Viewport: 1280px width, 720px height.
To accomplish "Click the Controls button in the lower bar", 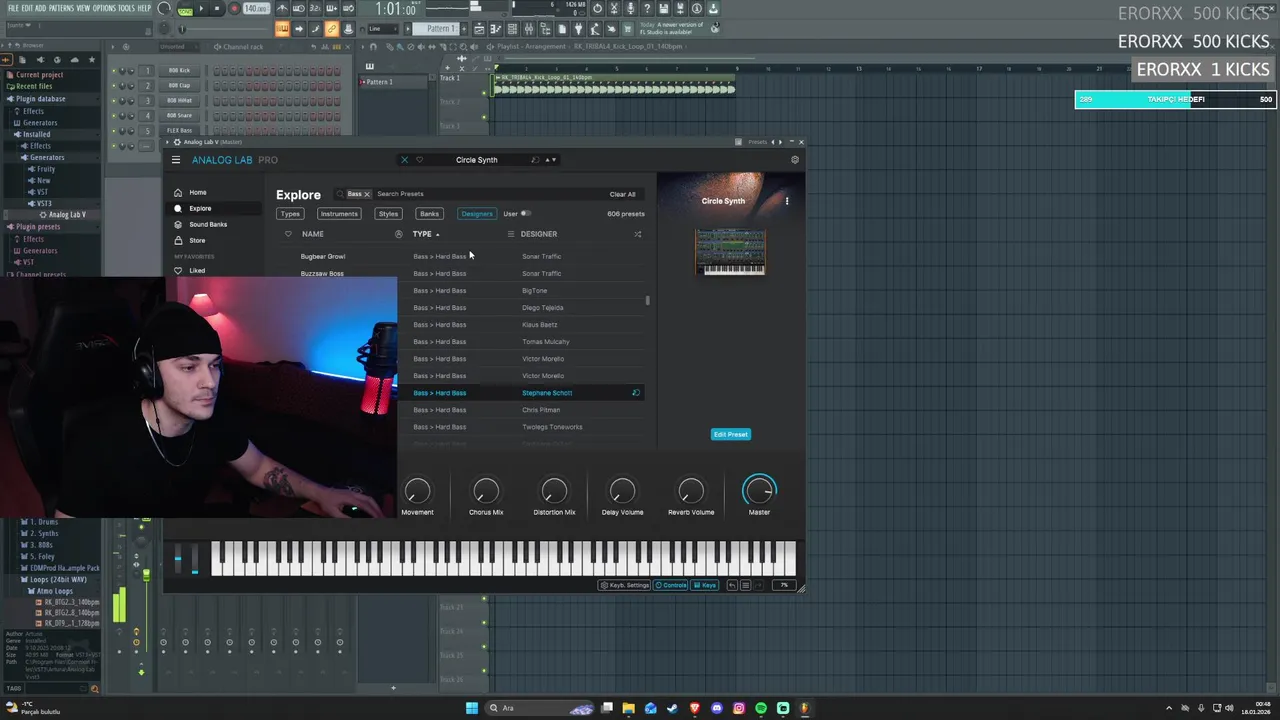I will pyautogui.click(x=671, y=585).
